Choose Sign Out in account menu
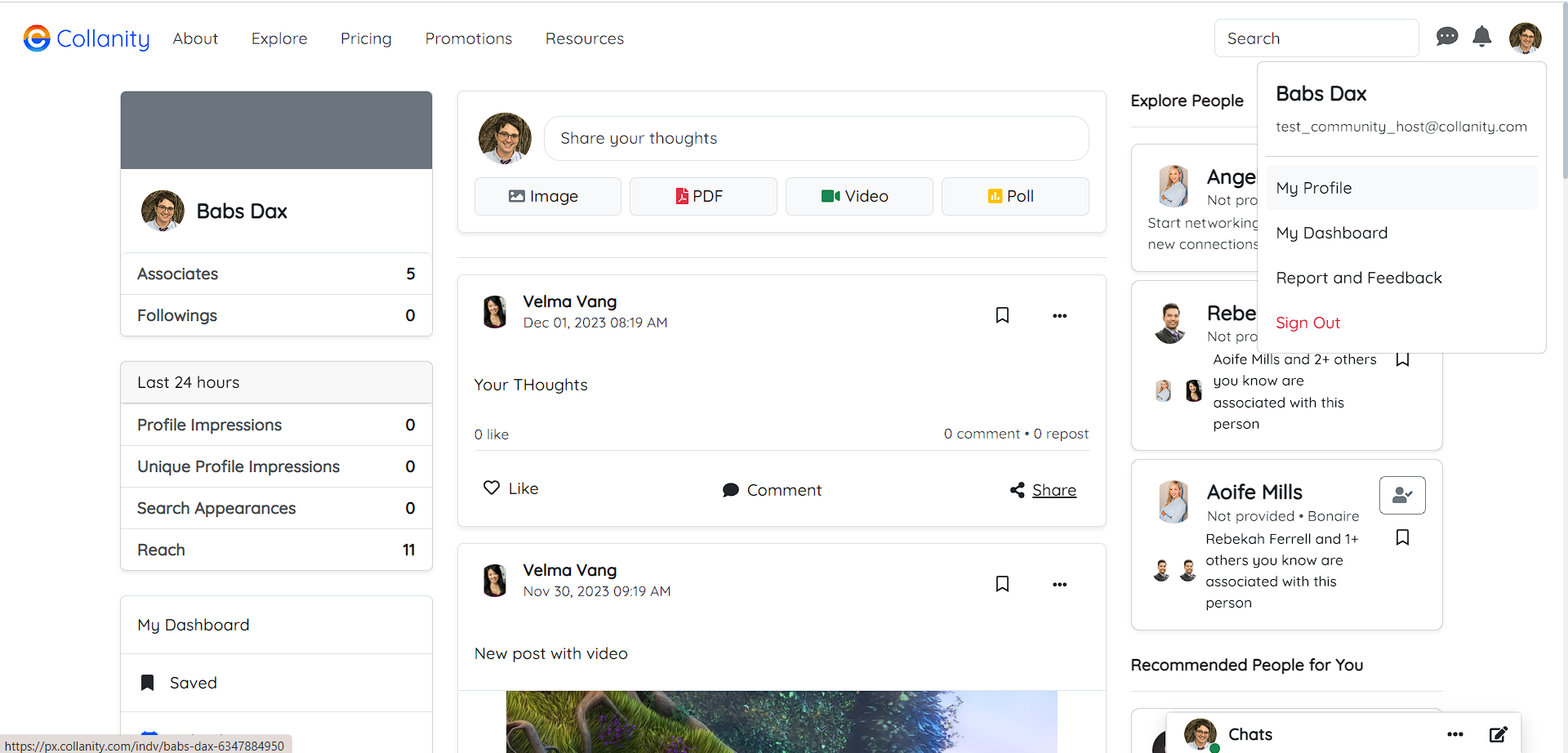The image size is (1568, 753). [x=1307, y=323]
